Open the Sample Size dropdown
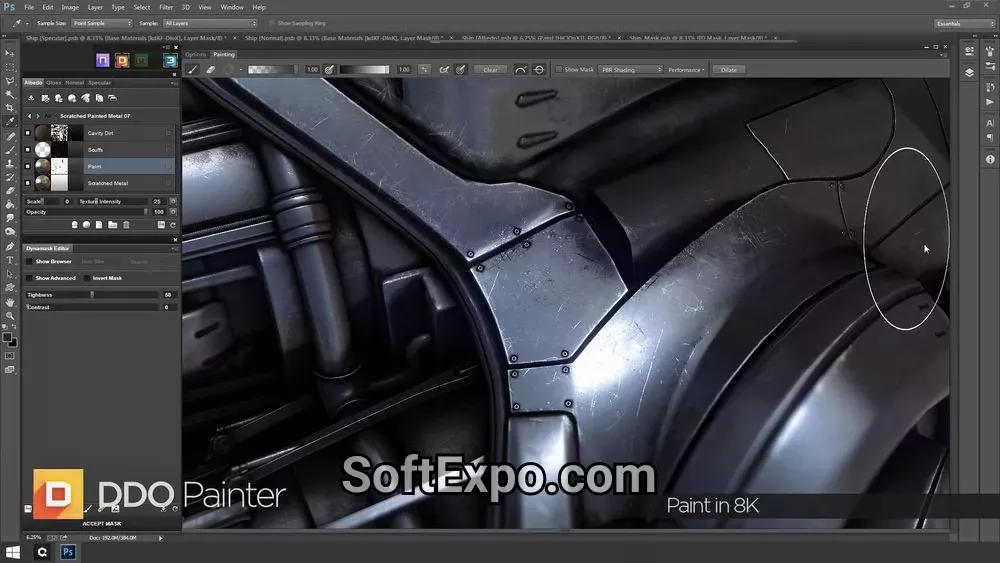 click(x=101, y=23)
